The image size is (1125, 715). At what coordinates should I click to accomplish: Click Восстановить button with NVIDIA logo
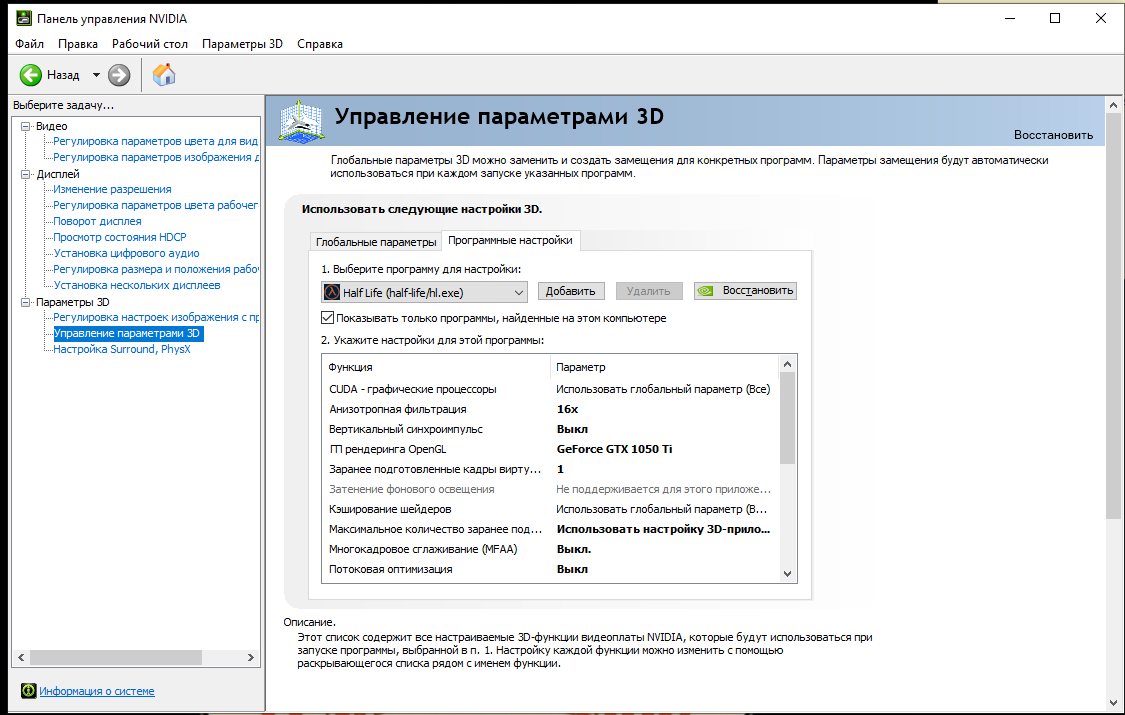pos(745,290)
